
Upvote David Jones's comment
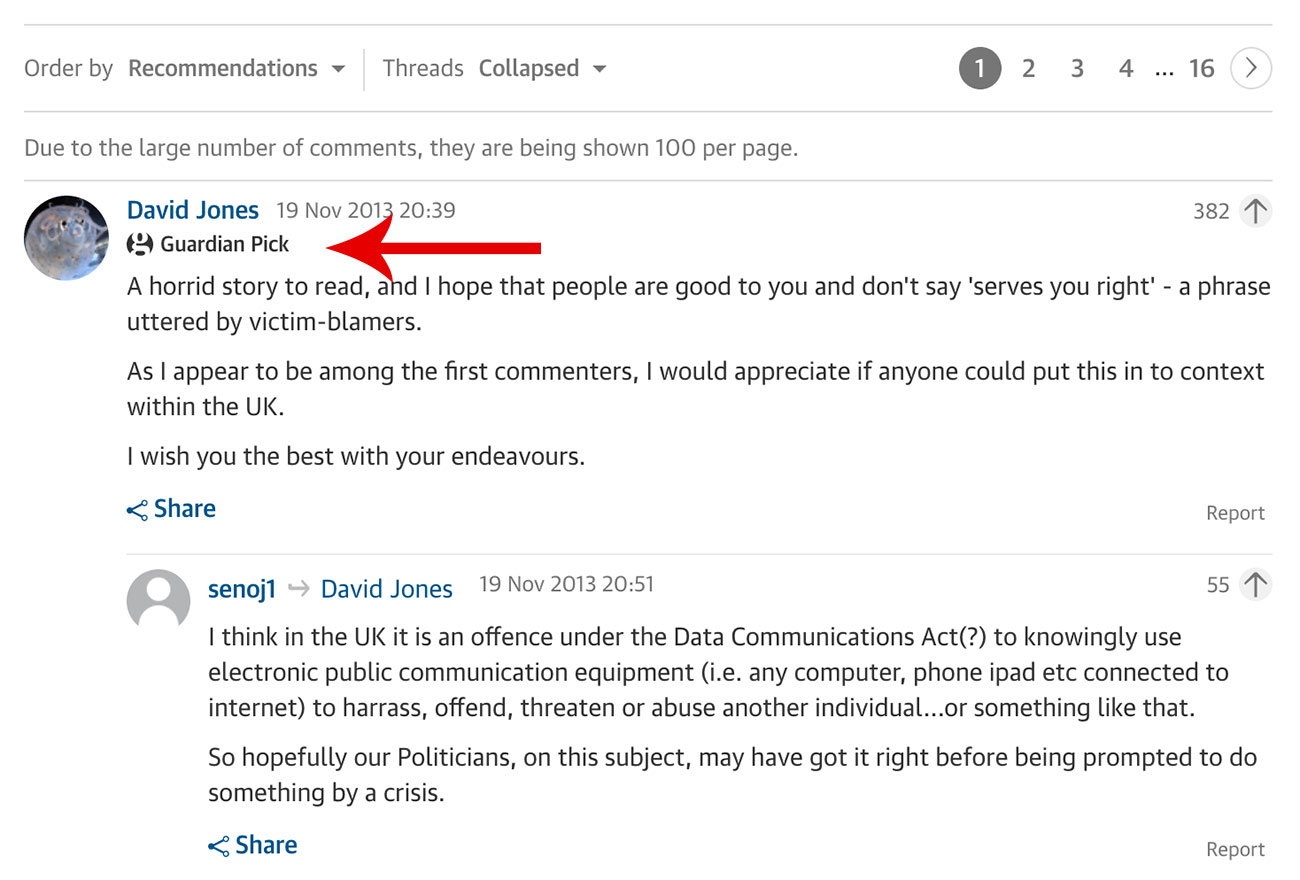pyautogui.click(x=1255, y=211)
